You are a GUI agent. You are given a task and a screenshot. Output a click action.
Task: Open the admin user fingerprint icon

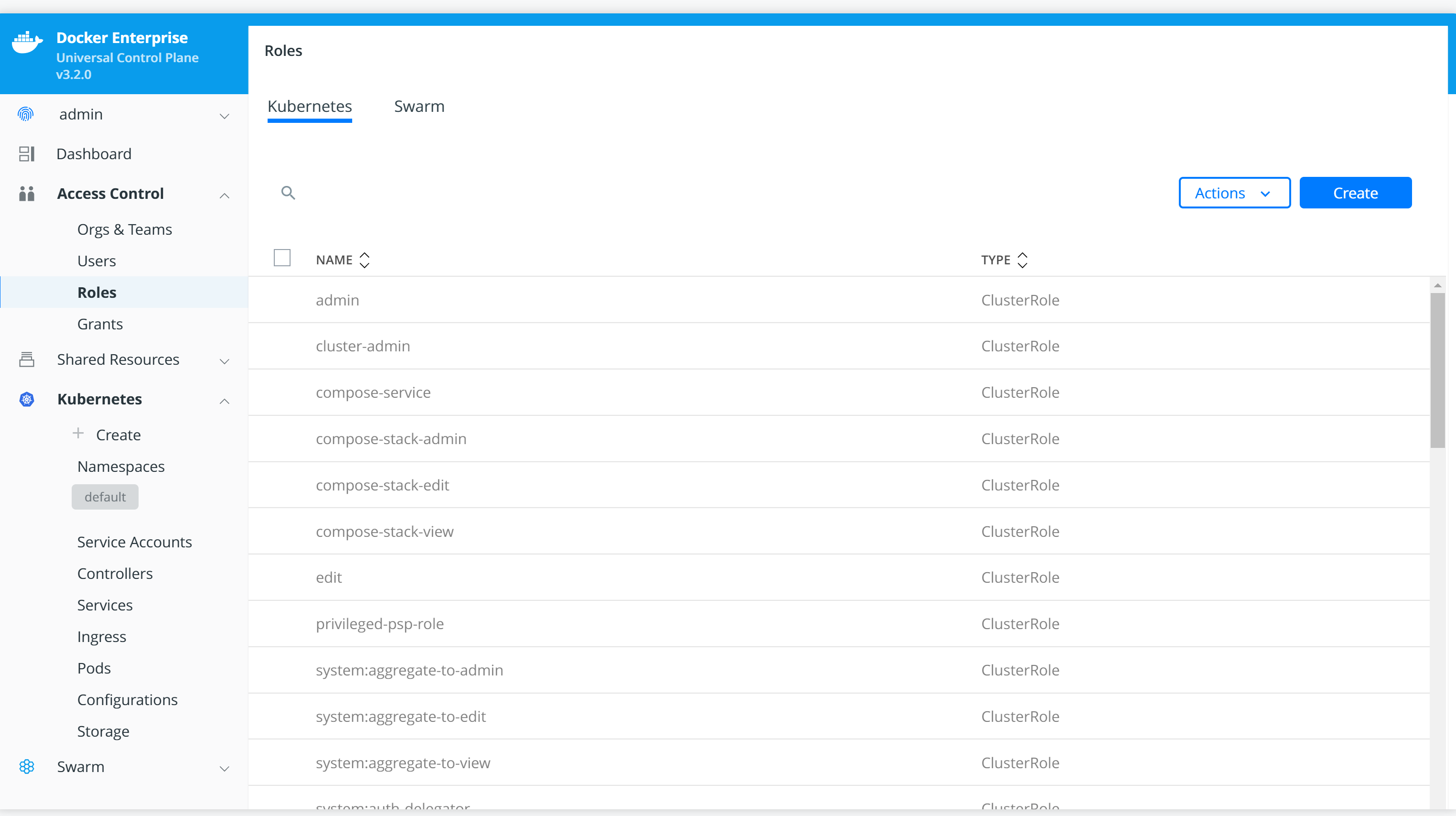pos(25,114)
